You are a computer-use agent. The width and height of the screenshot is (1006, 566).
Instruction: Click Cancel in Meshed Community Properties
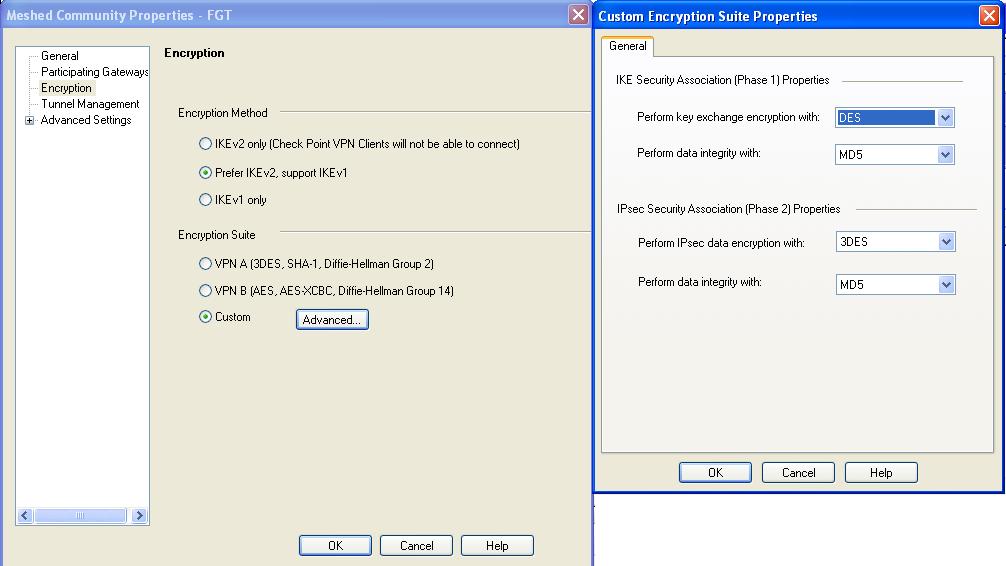(x=416, y=545)
